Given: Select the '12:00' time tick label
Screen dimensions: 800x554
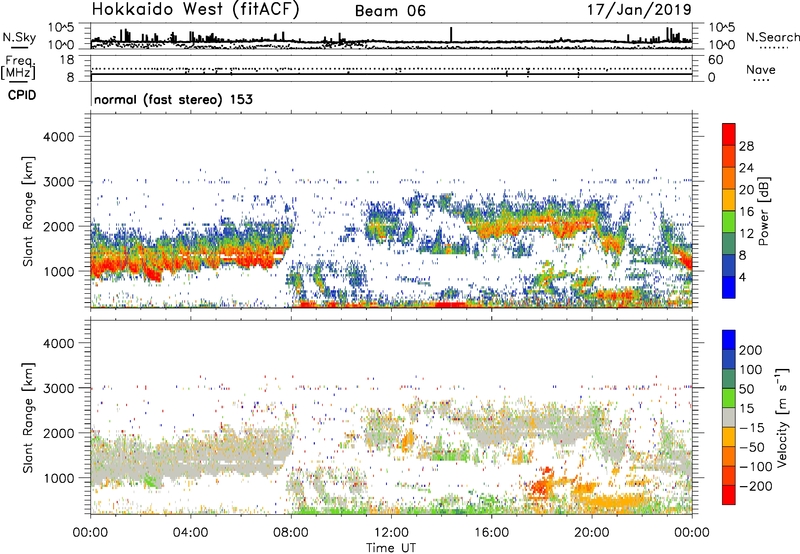Looking at the screenshot, I should tap(391, 533).
